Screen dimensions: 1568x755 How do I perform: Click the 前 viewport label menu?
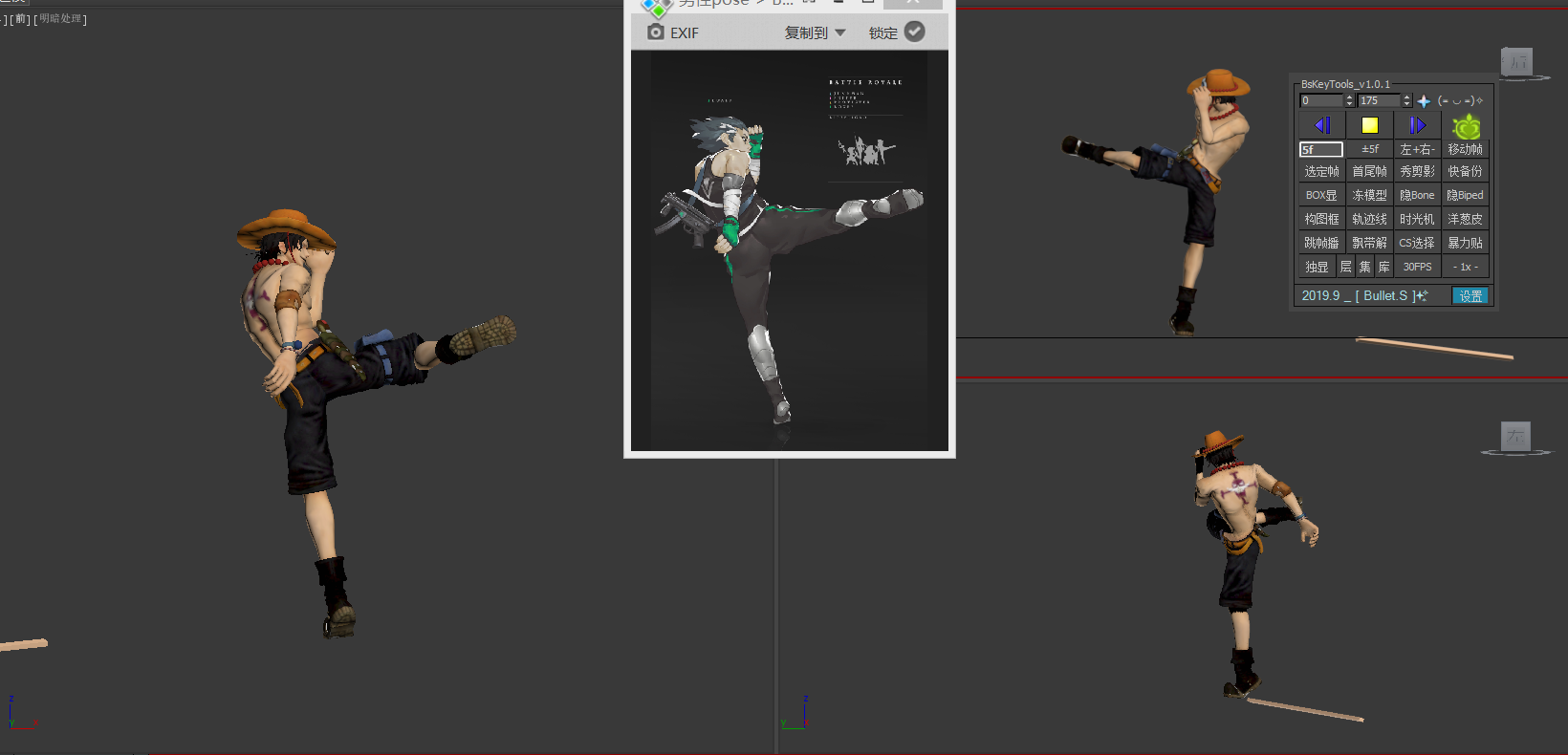(21, 19)
